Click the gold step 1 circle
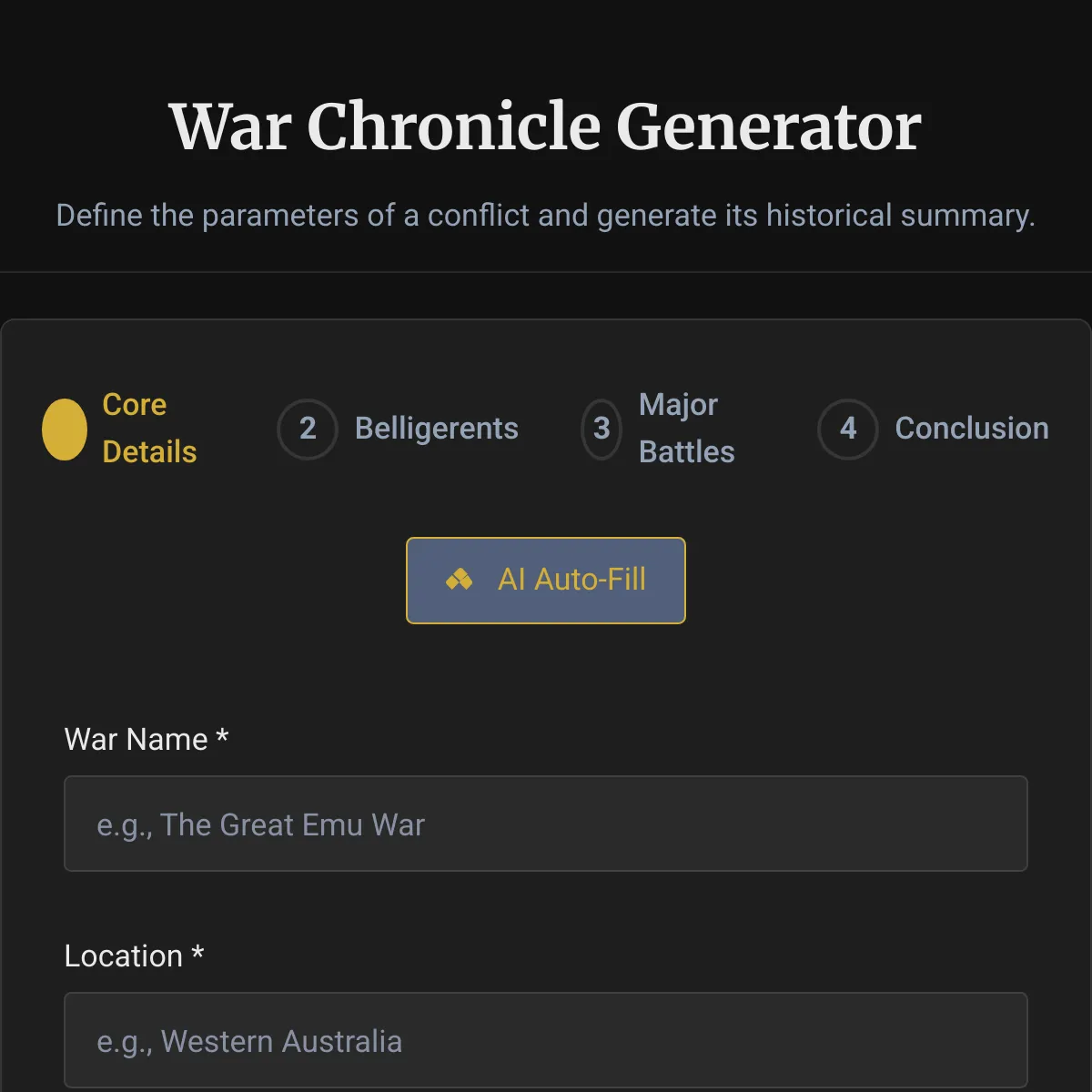Viewport: 1092px width, 1092px height. (65, 429)
